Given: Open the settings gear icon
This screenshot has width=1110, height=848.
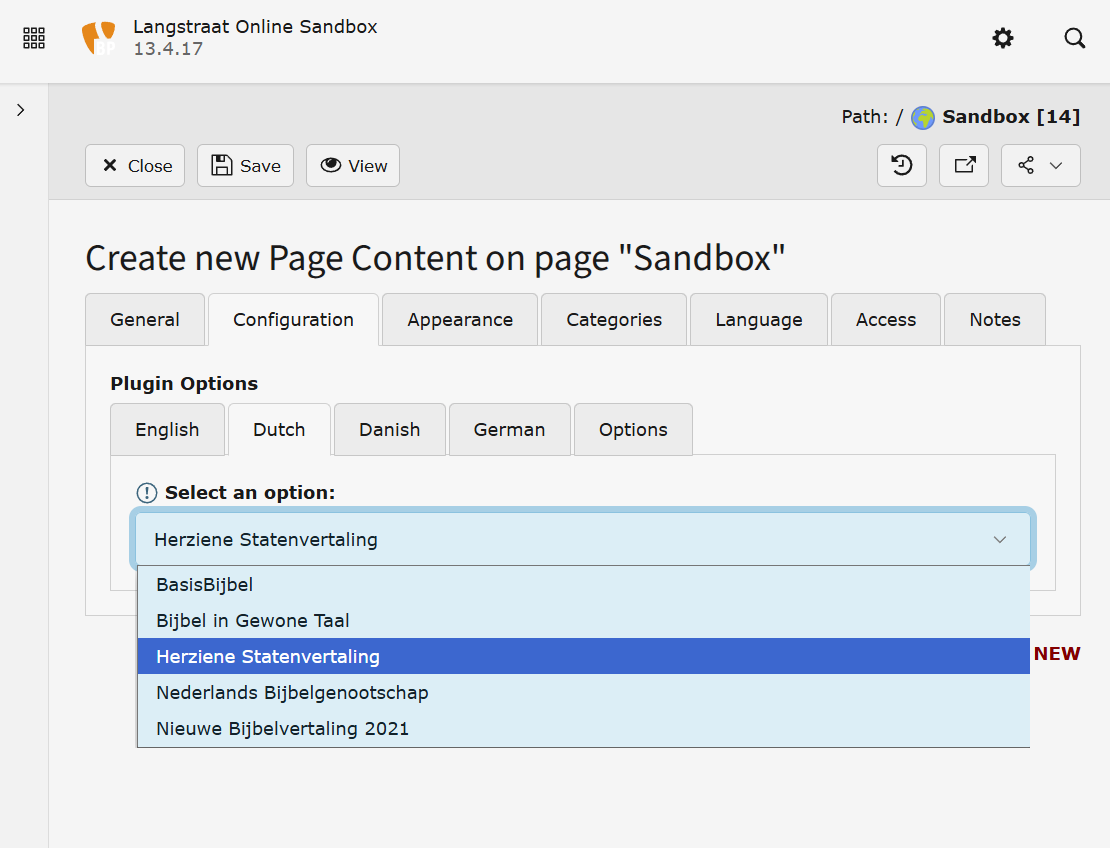Looking at the screenshot, I should pos(1002,39).
